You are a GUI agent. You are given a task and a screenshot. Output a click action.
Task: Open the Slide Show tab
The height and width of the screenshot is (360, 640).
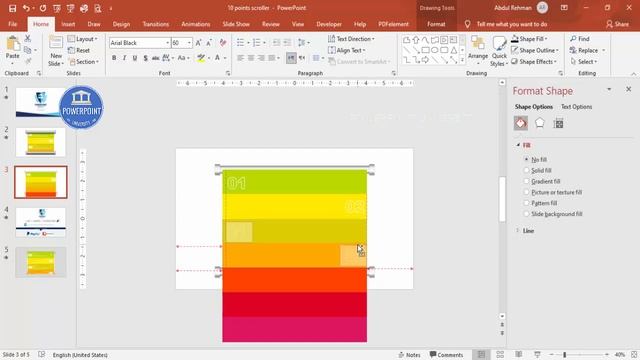tap(236, 24)
